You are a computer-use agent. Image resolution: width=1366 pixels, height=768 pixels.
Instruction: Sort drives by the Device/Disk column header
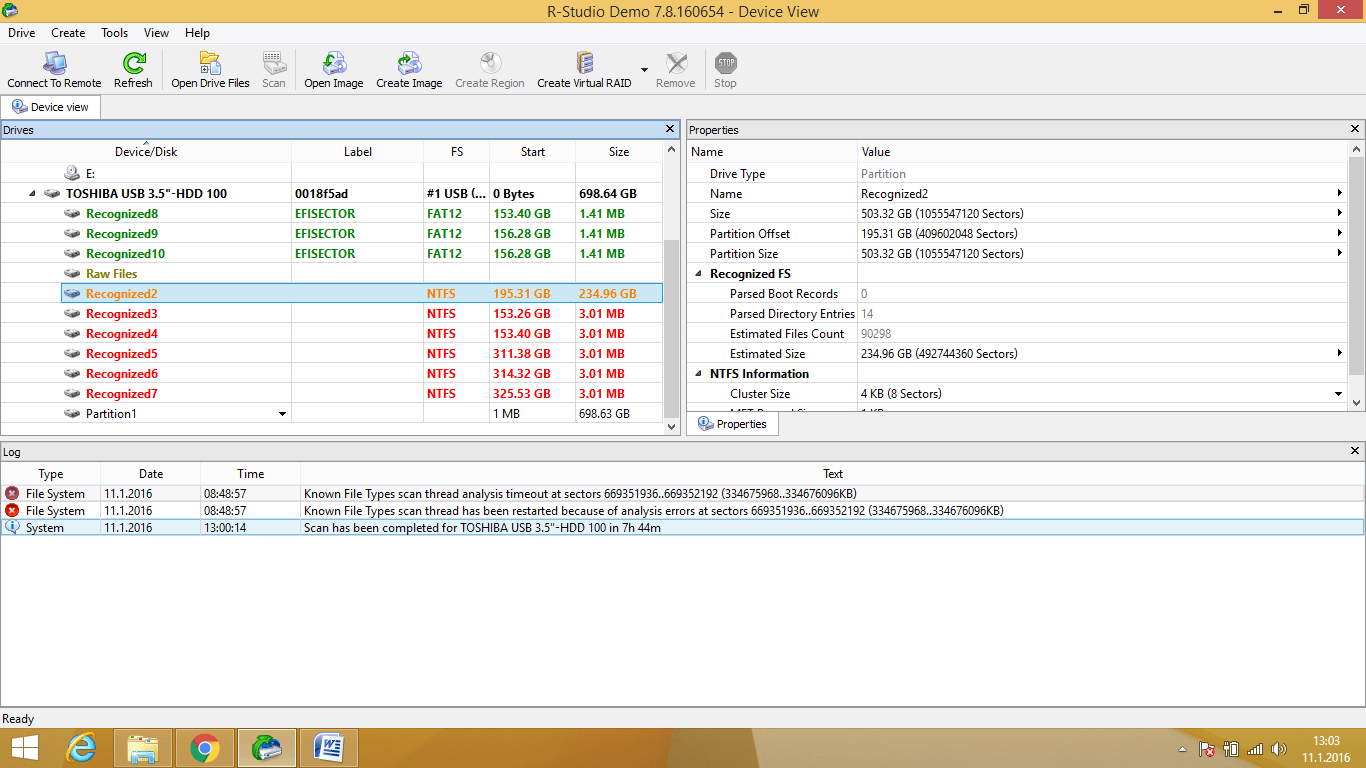(x=146, y=151)
